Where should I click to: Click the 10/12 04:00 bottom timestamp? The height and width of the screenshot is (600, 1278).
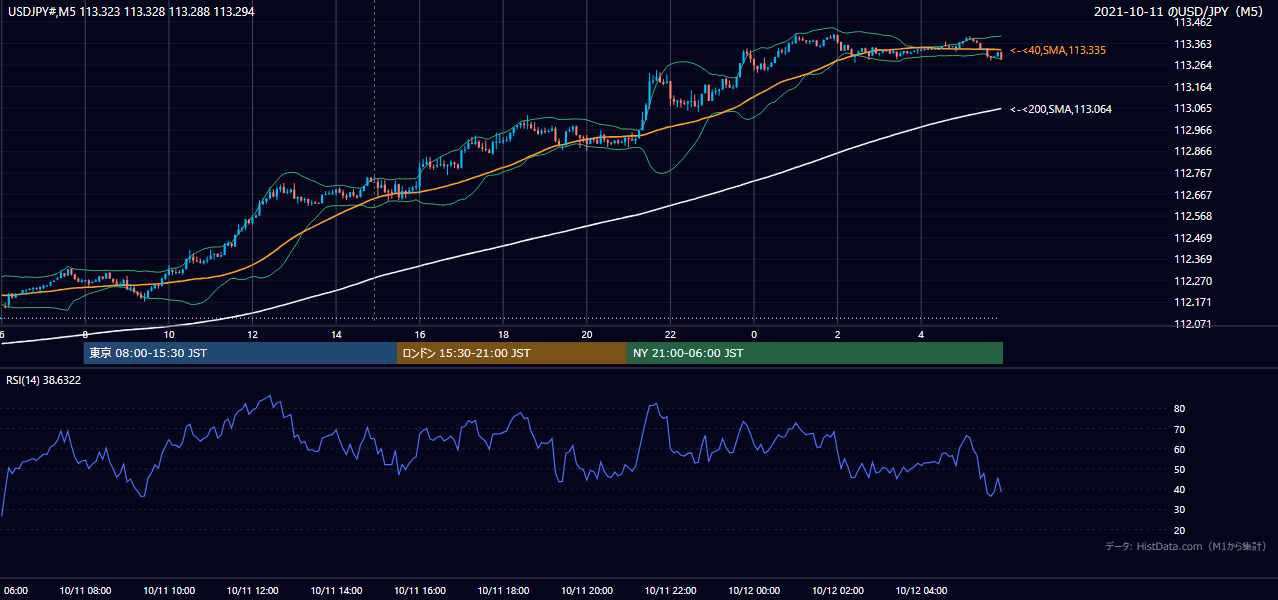921,591
